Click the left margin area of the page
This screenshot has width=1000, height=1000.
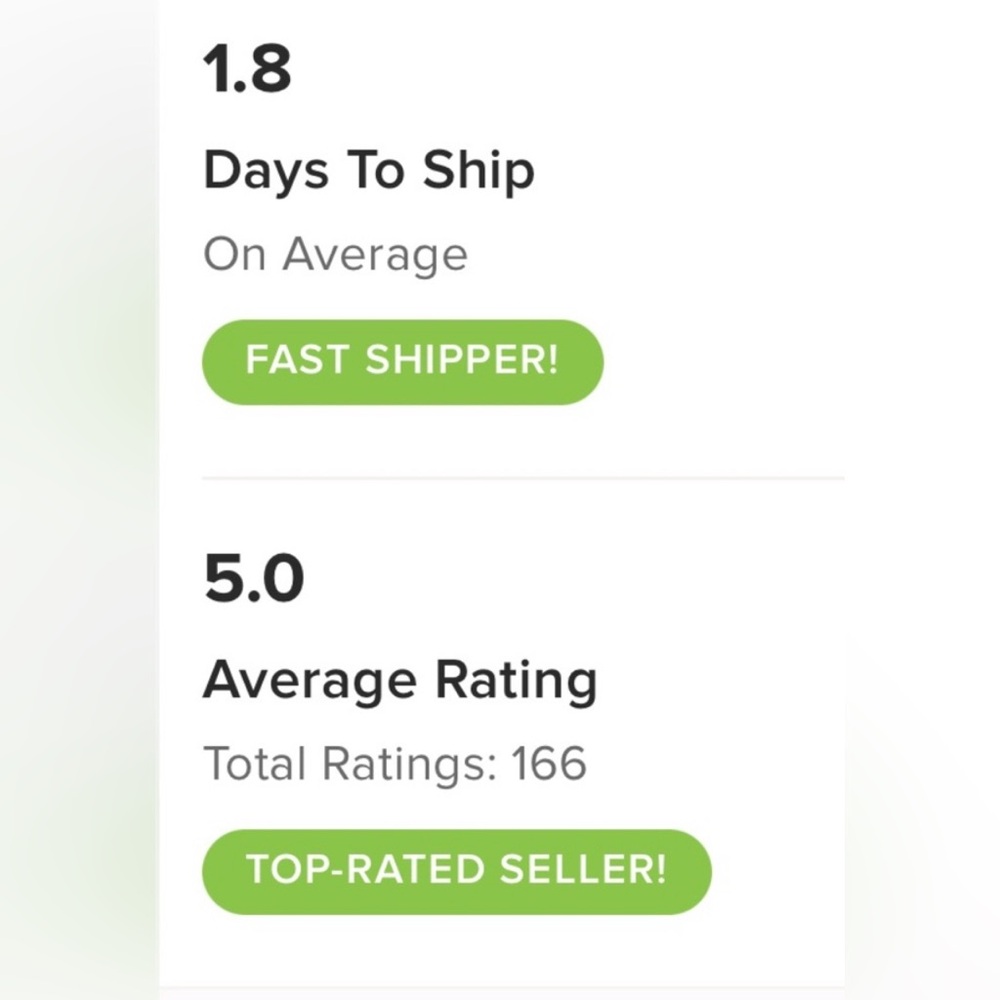(80, 500)
